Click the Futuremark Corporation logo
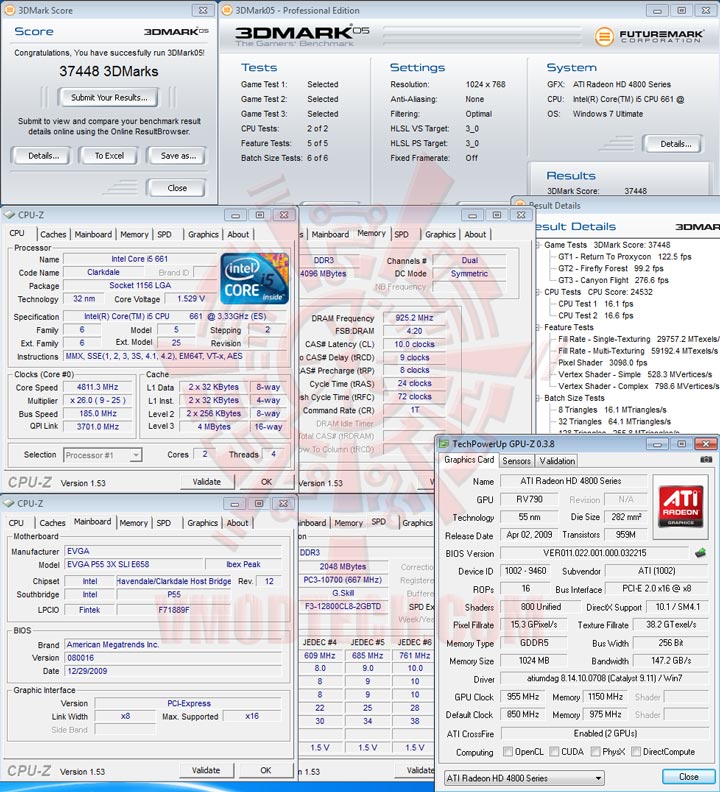This screenshot has height=792, width=720. [649, 36]
